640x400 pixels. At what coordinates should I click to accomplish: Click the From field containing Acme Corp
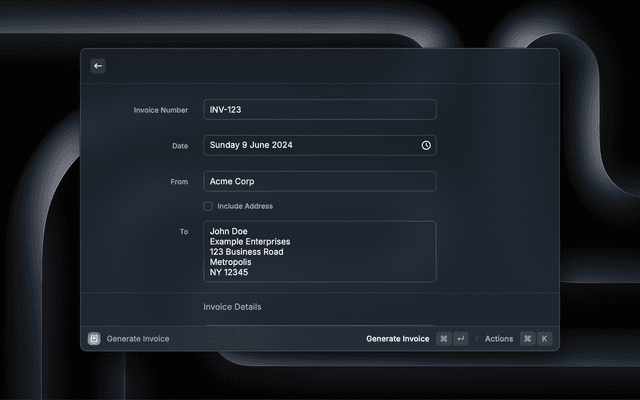click(x=319, y=181)
